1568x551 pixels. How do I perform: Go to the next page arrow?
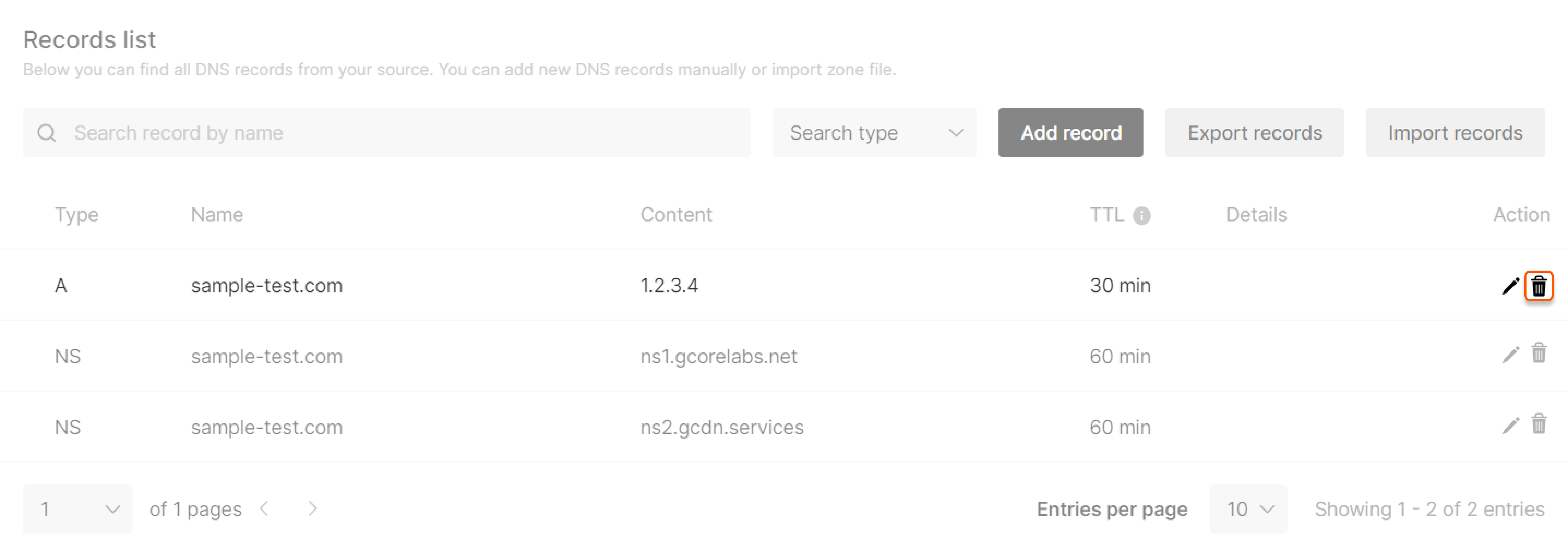(312, 508)
